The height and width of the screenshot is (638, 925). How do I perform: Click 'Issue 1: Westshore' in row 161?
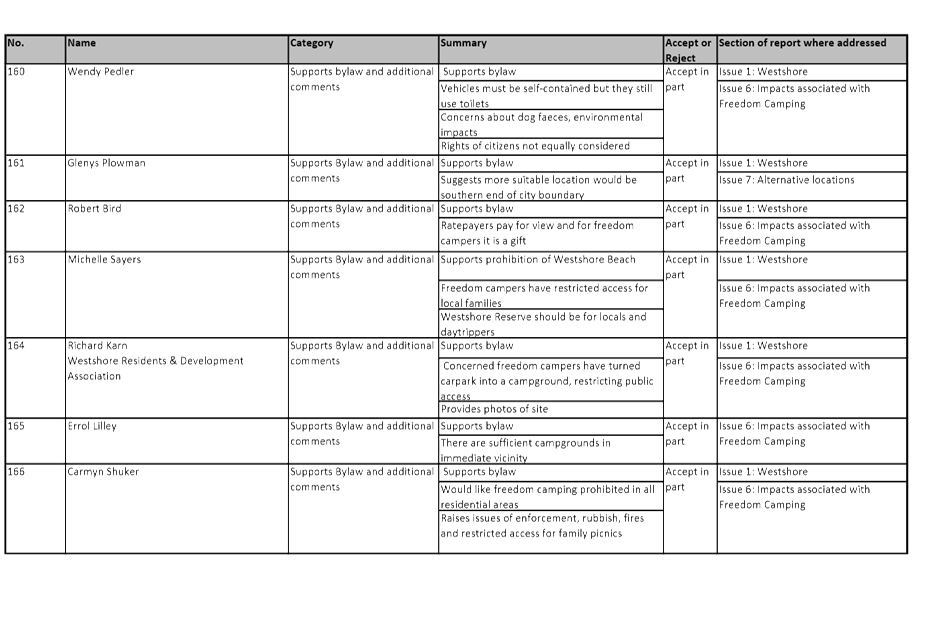812,163
